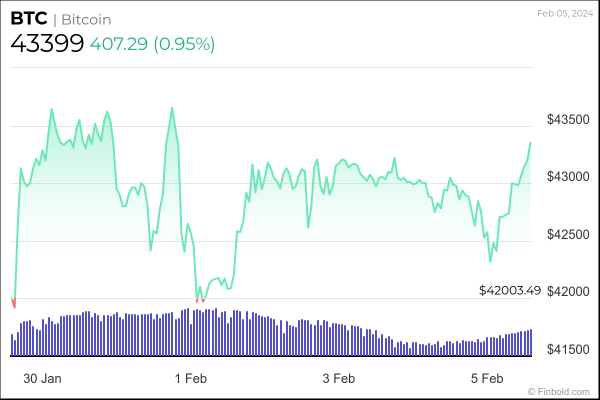Screen dimensions: 600x400
Task: Click the red low marker near 1 Feb
Action: (200, 299)
